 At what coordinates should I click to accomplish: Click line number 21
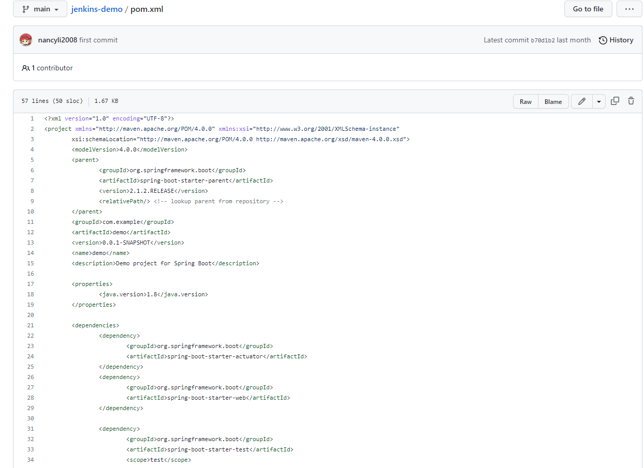pos(31,325)
